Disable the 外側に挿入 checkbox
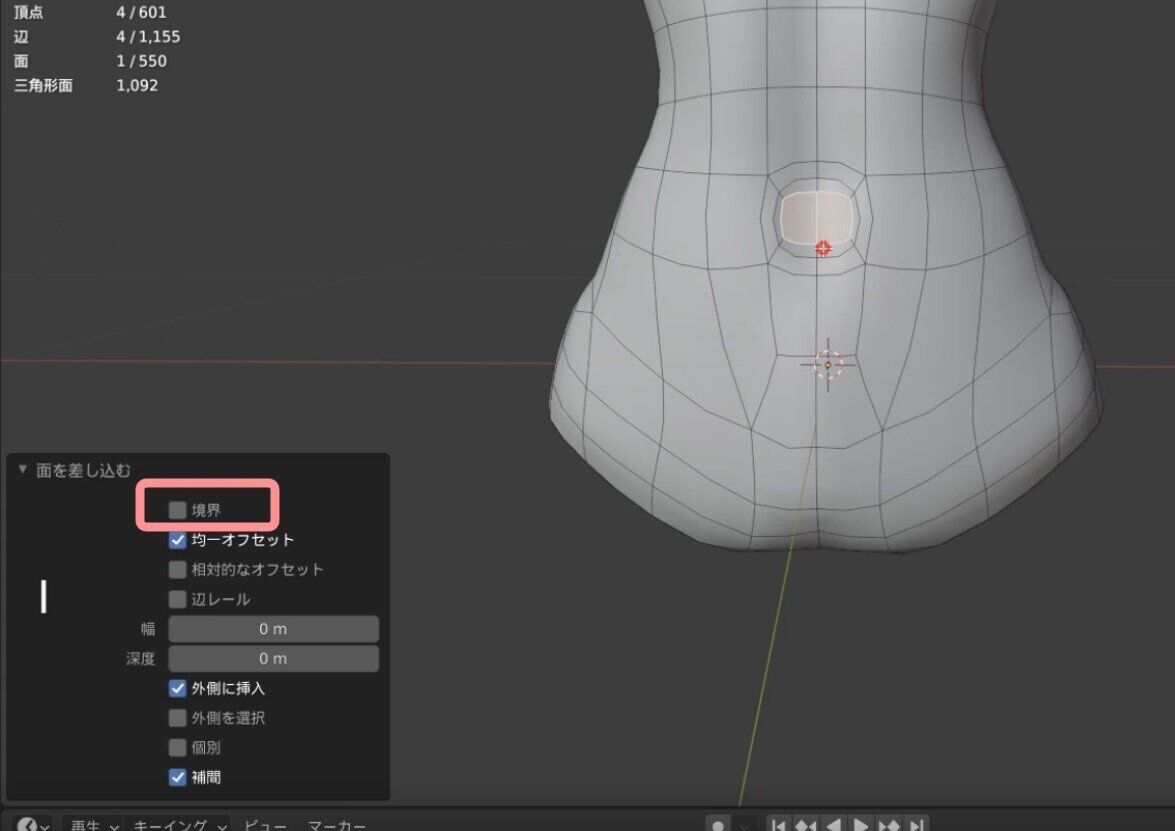The image size is (1175, 831). [x=178, y=688]
